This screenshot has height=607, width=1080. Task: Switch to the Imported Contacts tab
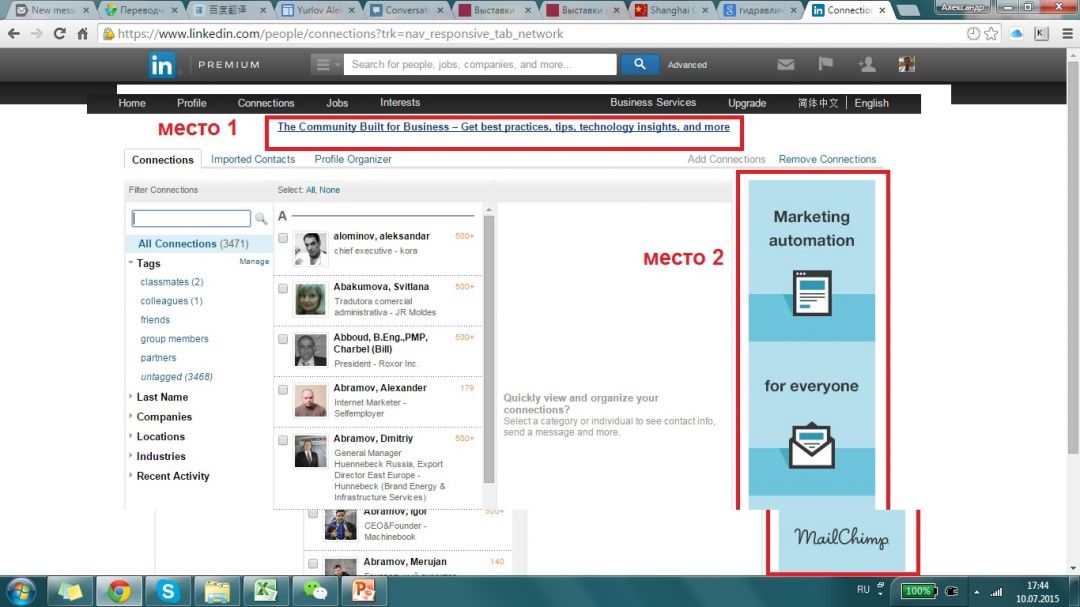[253, 159]
